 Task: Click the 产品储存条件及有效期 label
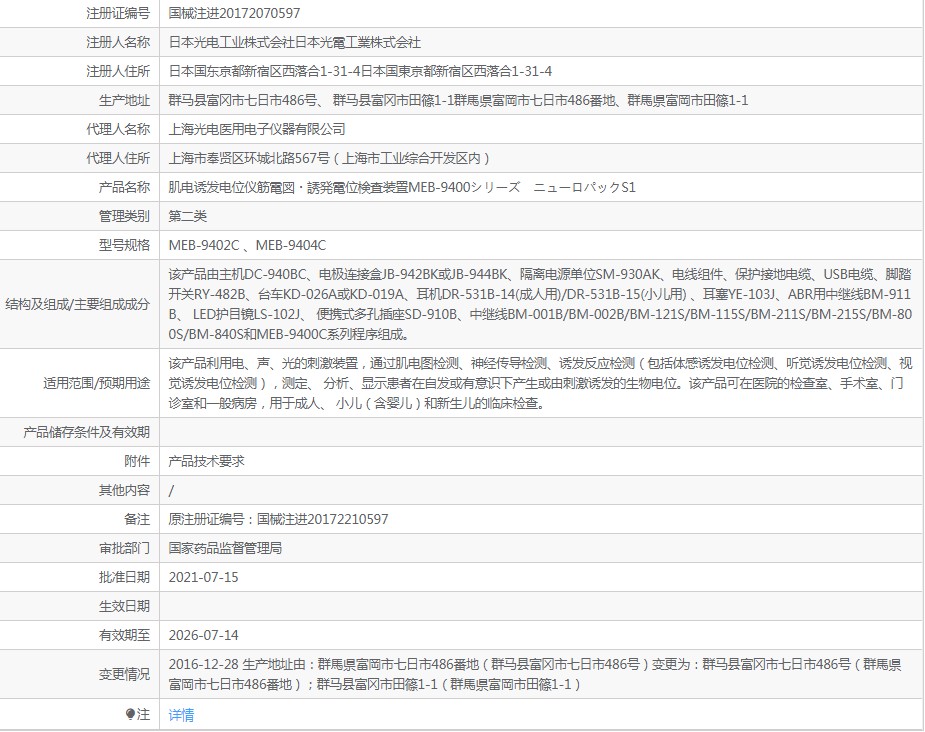(x=86, y=432)
